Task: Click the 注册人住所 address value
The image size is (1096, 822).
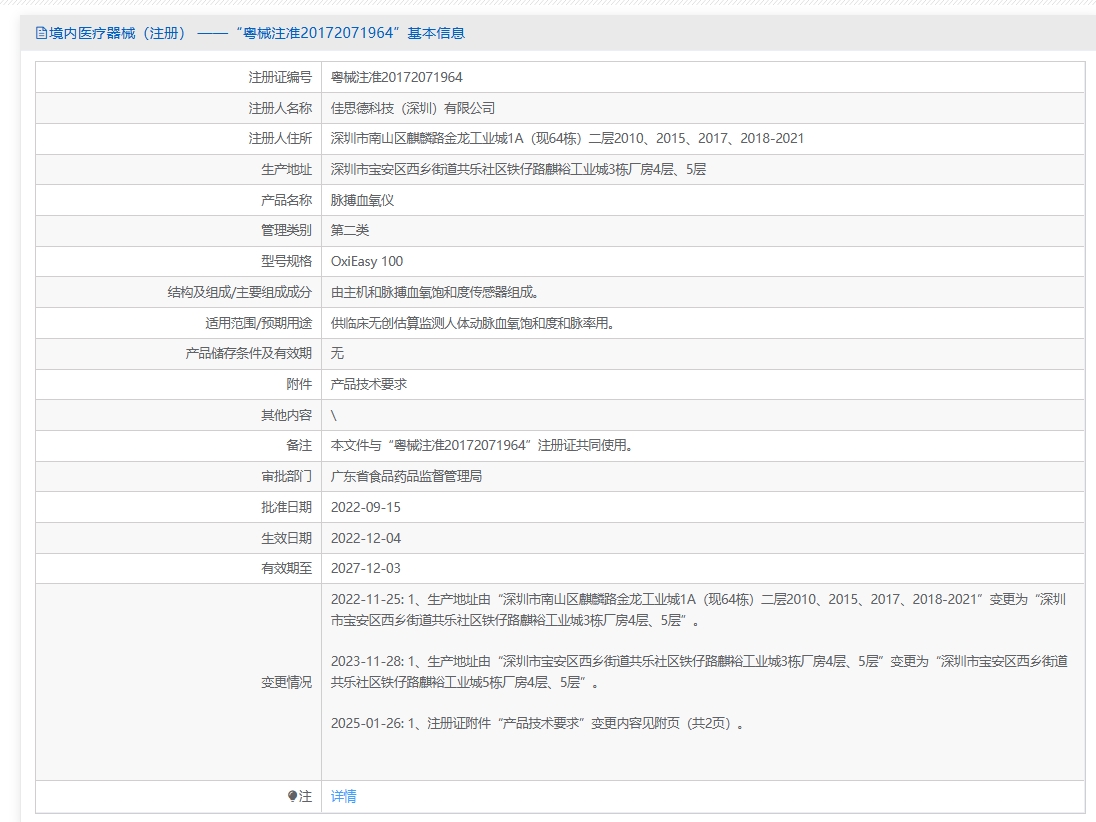Action: click(567, 138)
